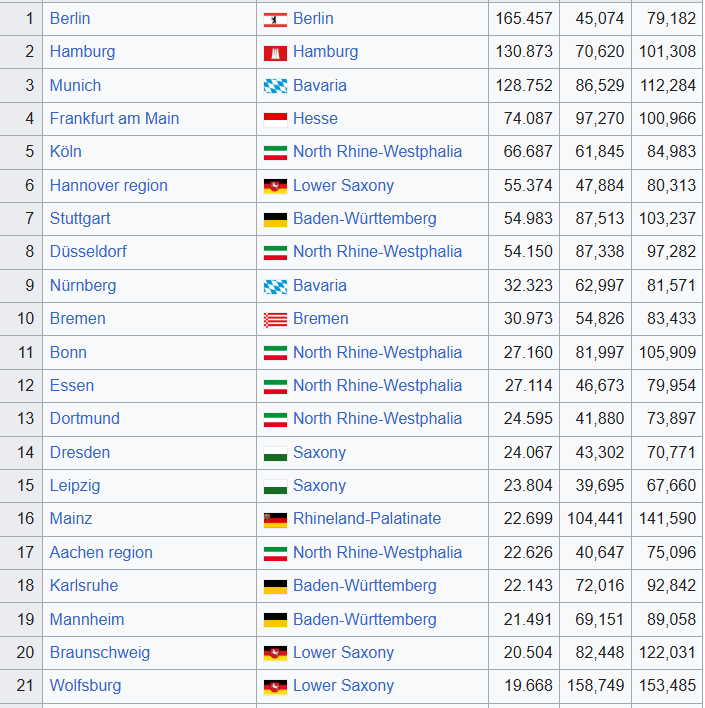Open the Munich city link

(x=75, y=85)
